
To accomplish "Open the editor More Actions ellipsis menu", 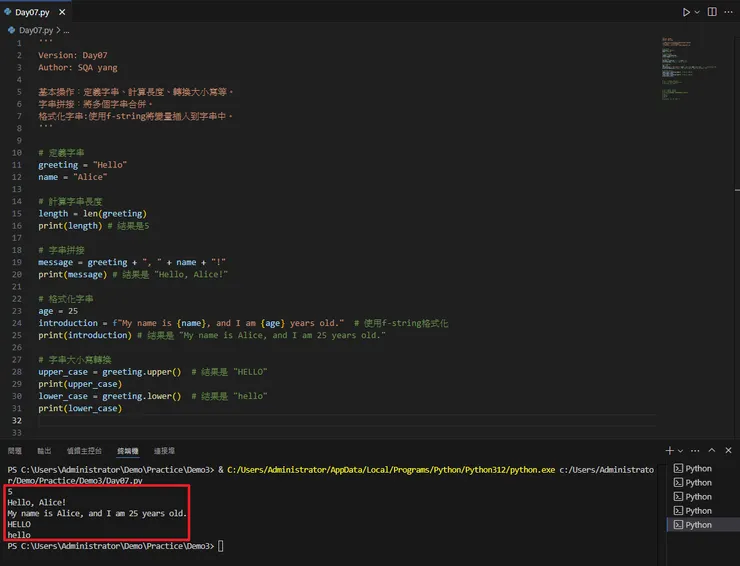I will click(728, 12).
